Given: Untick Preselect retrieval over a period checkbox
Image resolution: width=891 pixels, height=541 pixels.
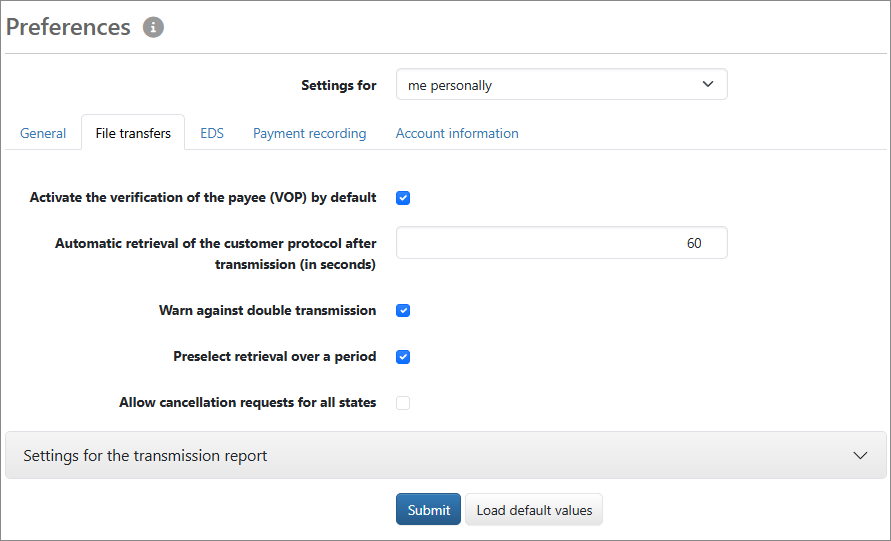Looking at the screenshot, I should pos(403,357).
